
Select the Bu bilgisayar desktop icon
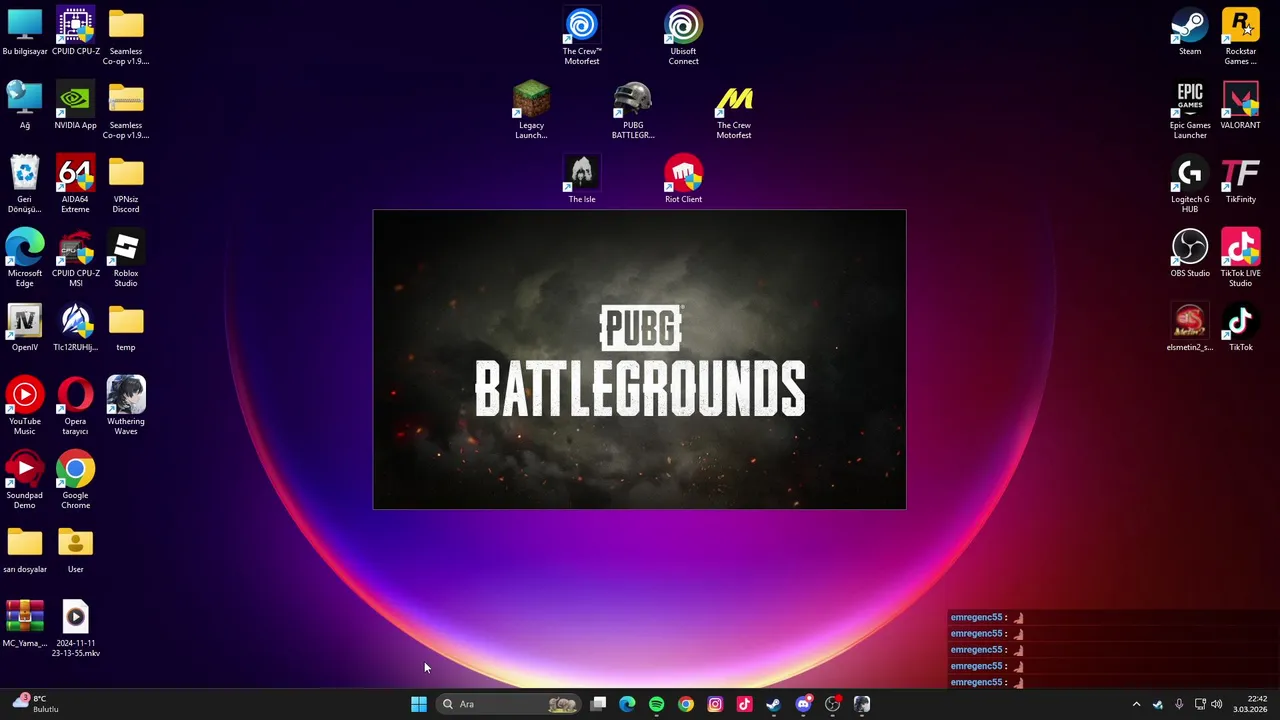click(x=25, y=31)
